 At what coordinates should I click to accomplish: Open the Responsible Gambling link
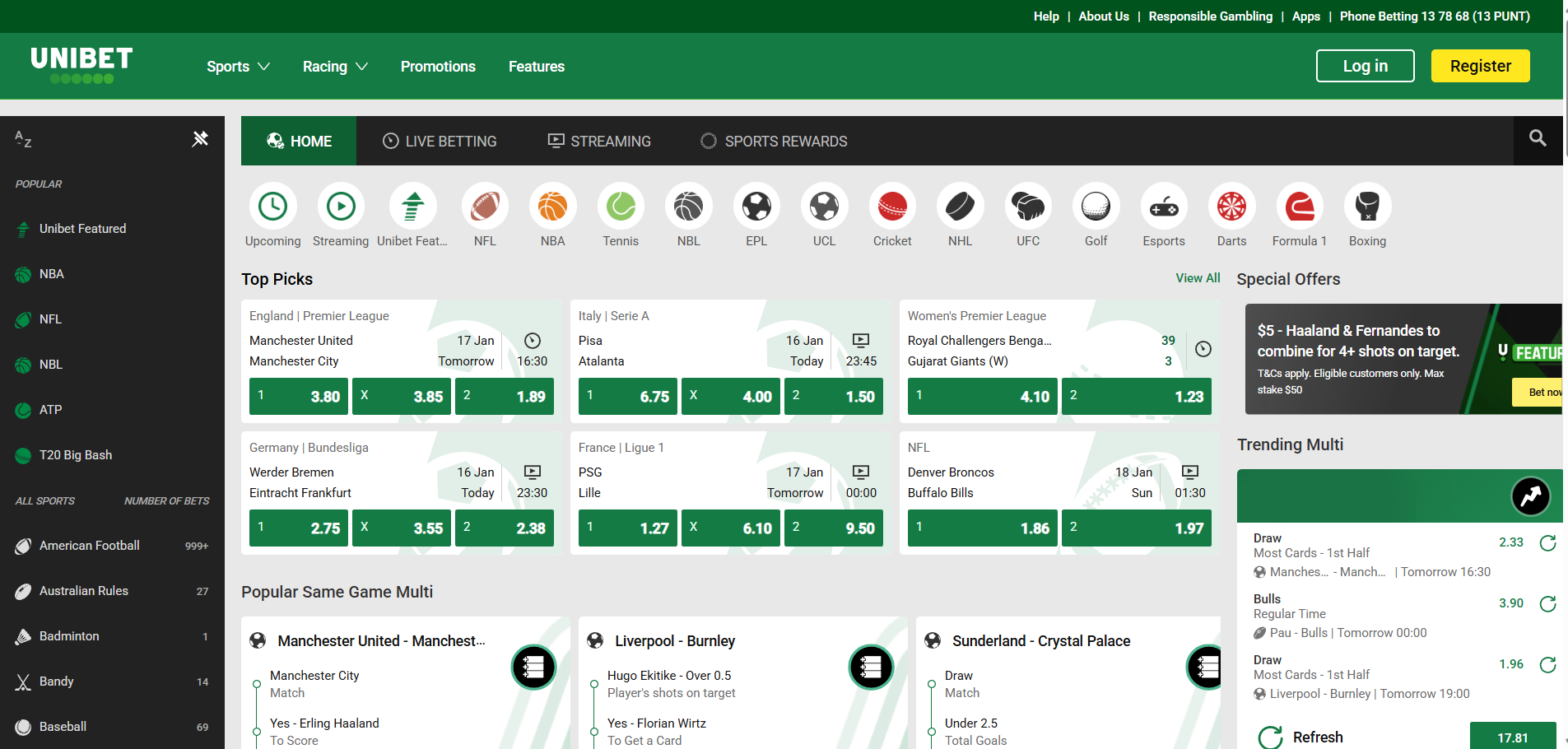click(1210, 16)
